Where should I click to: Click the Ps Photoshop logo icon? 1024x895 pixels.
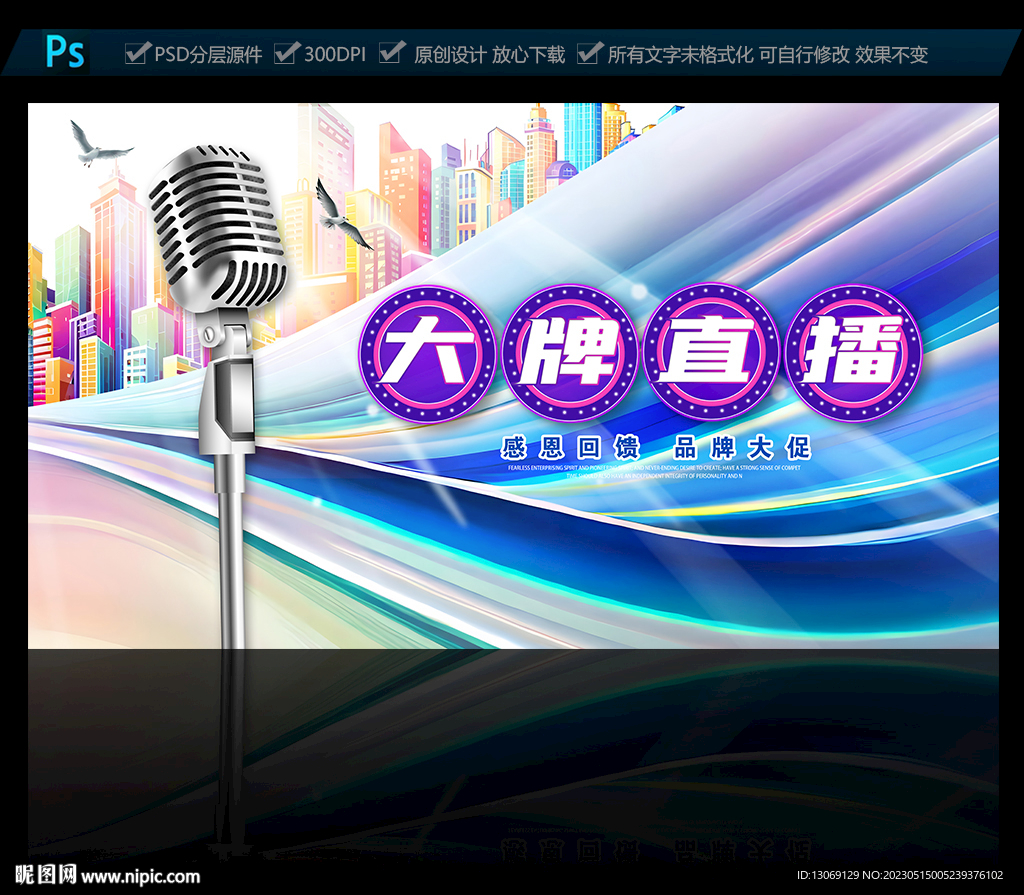point(66,52)
